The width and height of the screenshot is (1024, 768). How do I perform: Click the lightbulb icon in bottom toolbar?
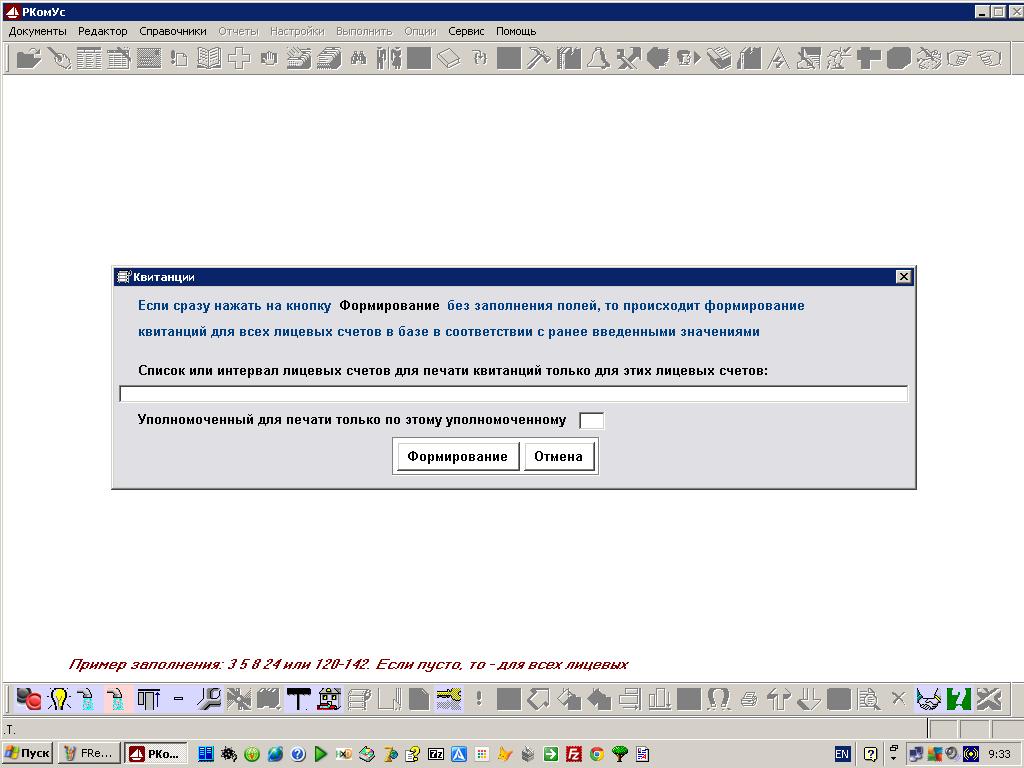[59, 699]
